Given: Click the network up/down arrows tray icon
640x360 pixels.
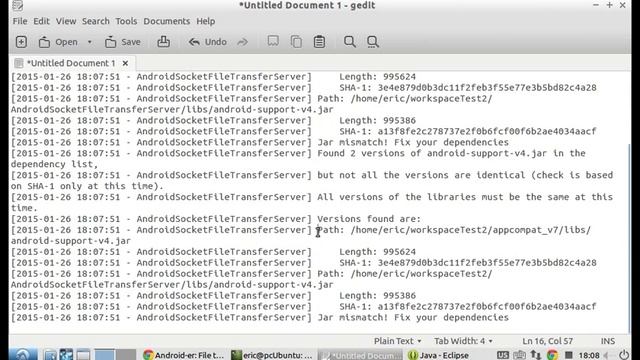Looking at the screenshot, I should point(535,355).
